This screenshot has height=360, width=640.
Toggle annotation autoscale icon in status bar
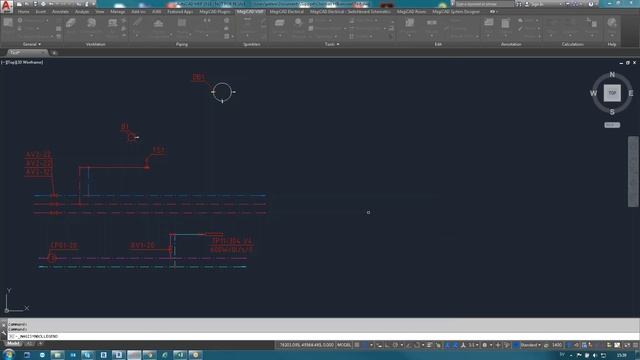coord(456,345)
